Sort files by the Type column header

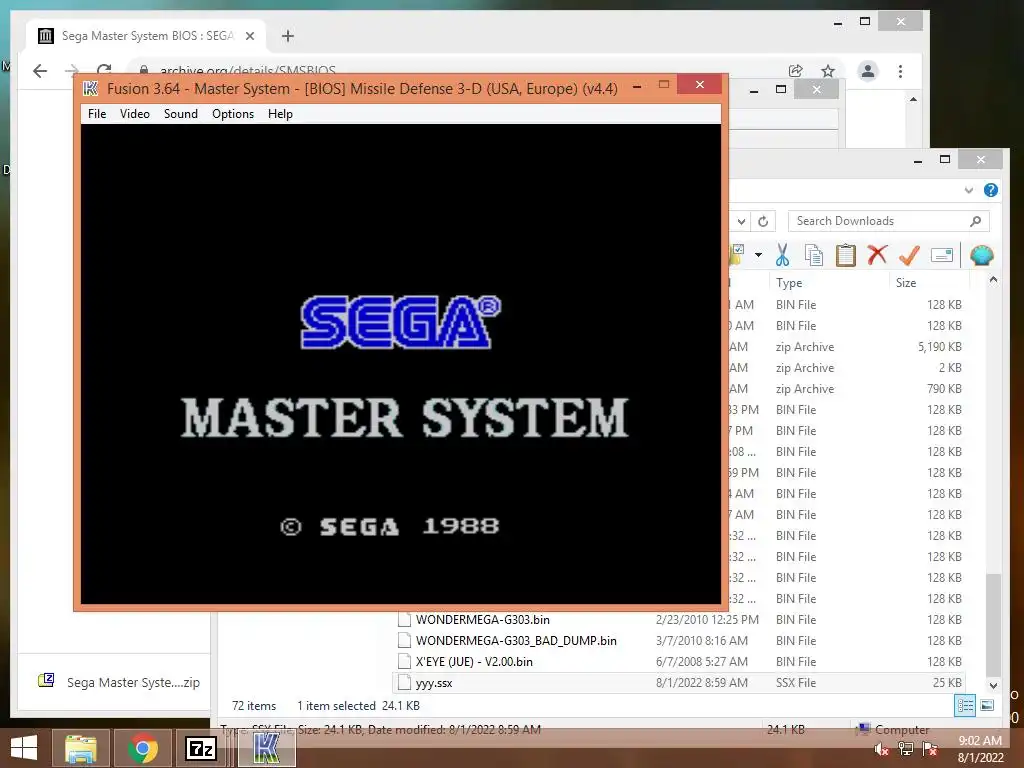click(x=789, y=283)
